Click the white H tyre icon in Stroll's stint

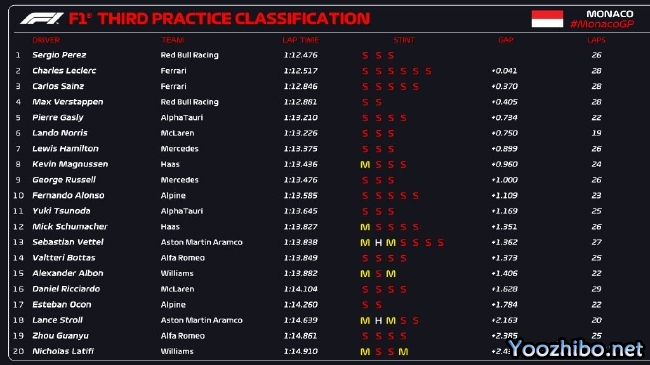378,321
